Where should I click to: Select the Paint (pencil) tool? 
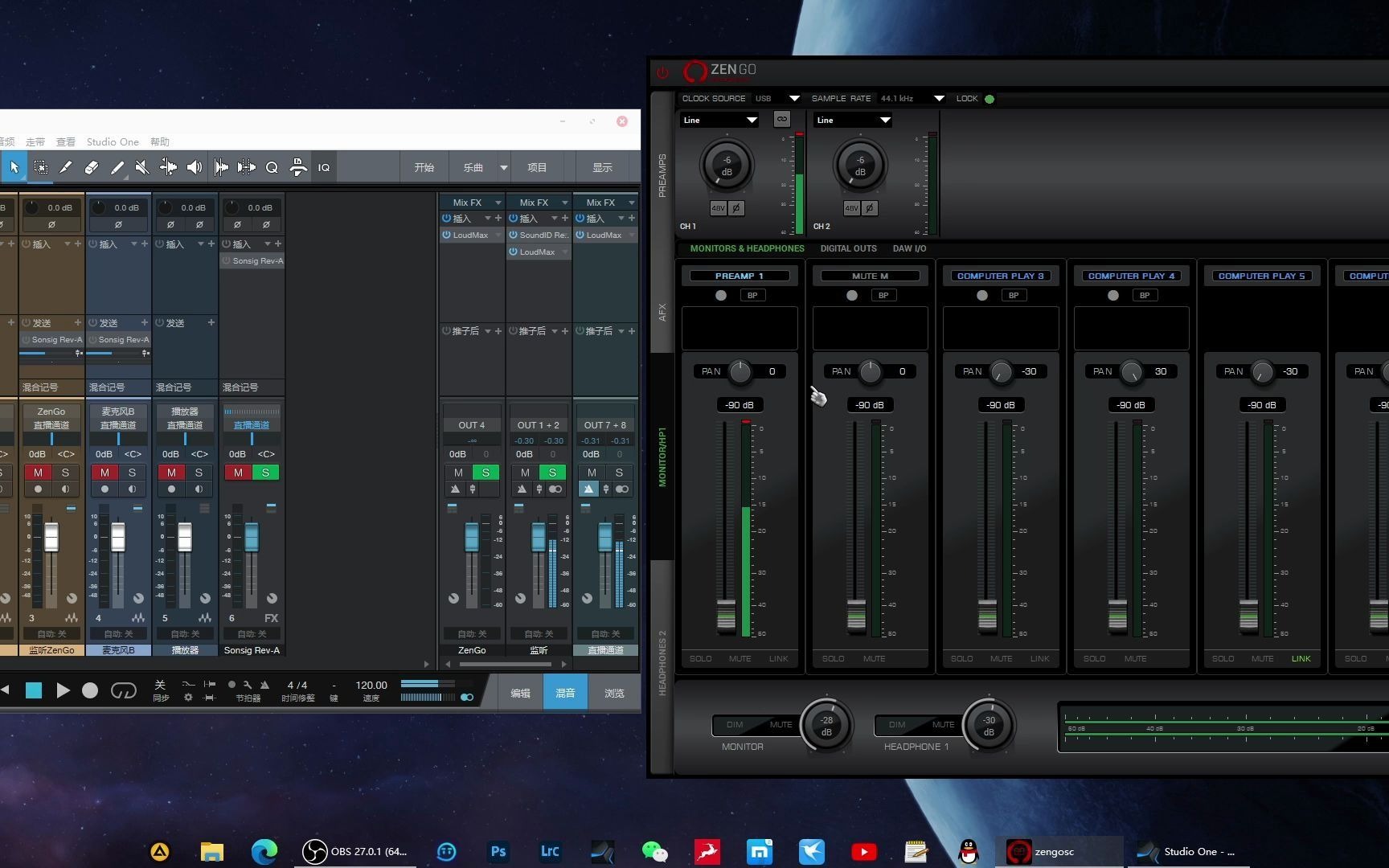117,167
